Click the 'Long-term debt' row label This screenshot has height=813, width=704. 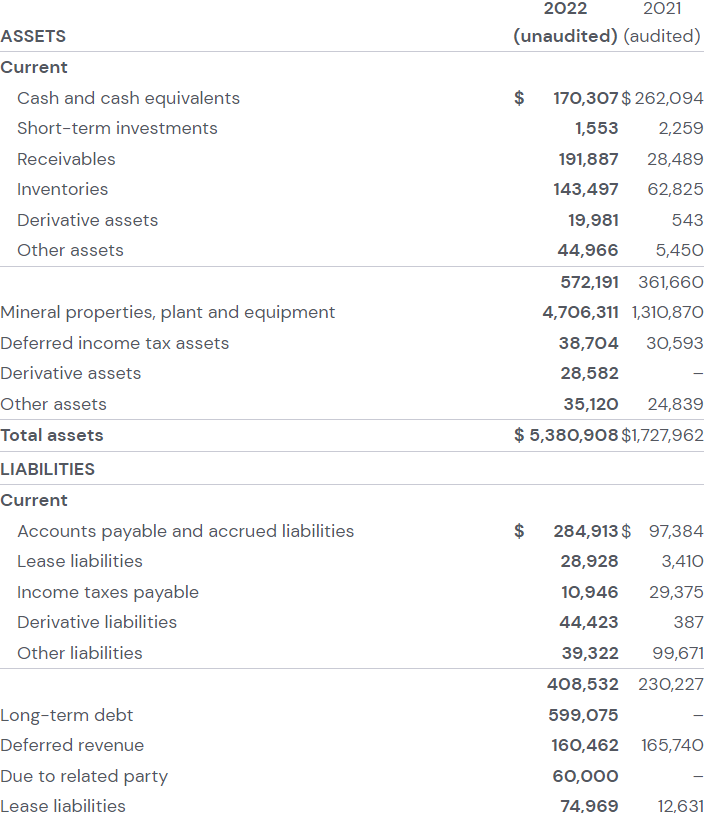(66, 715)
